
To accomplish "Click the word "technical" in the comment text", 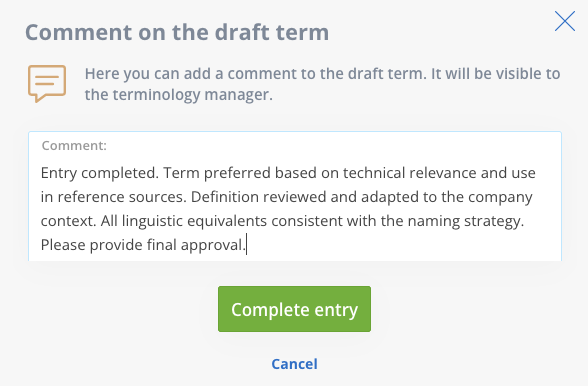I will [x=374, y=173].
